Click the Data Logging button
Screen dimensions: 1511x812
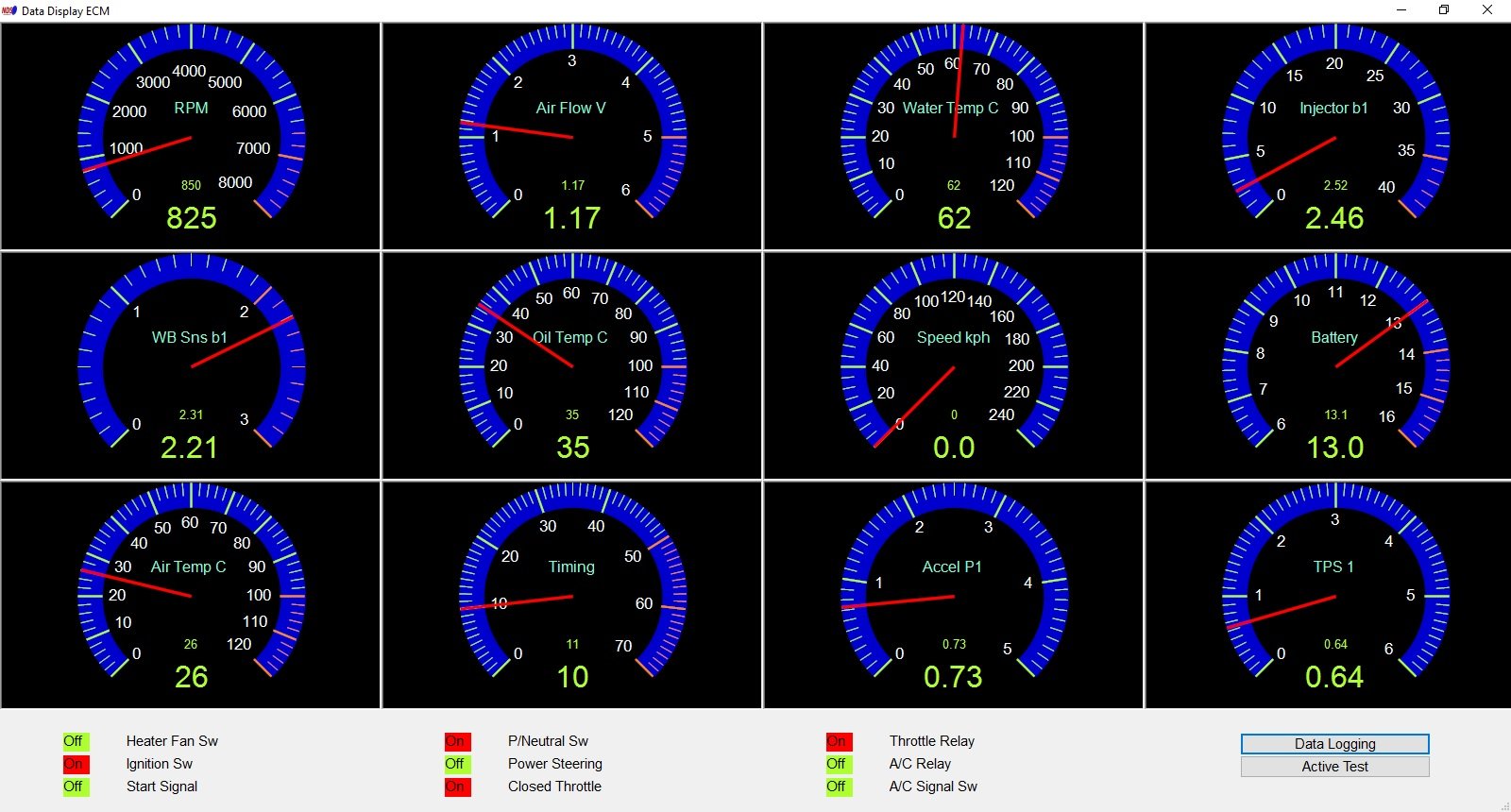[1334, 744]
